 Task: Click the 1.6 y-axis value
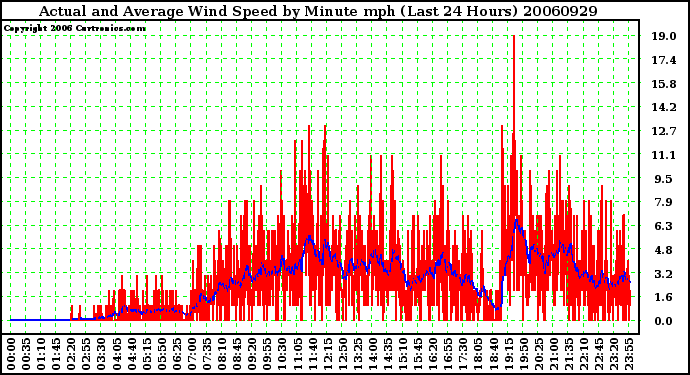click(x=664, y=297)
